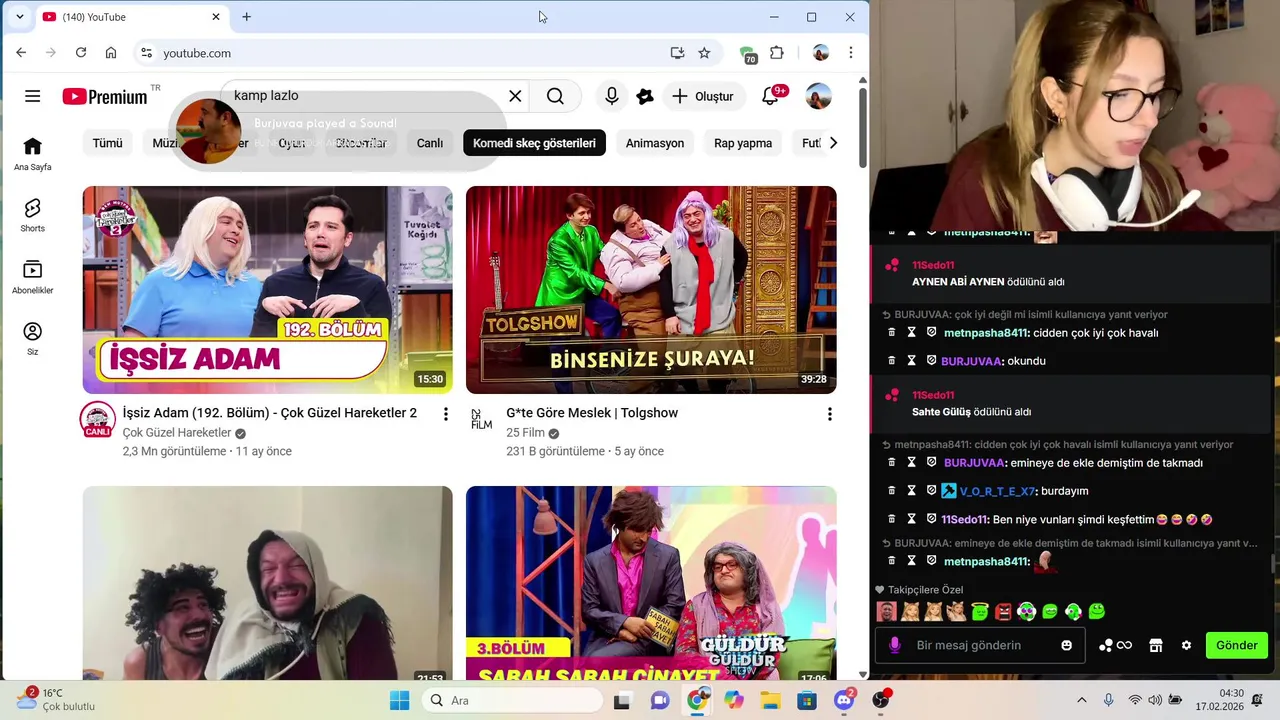
Task: Focus the youtube.com address bar
Action: pyautogui.click(x=400, y=53)
